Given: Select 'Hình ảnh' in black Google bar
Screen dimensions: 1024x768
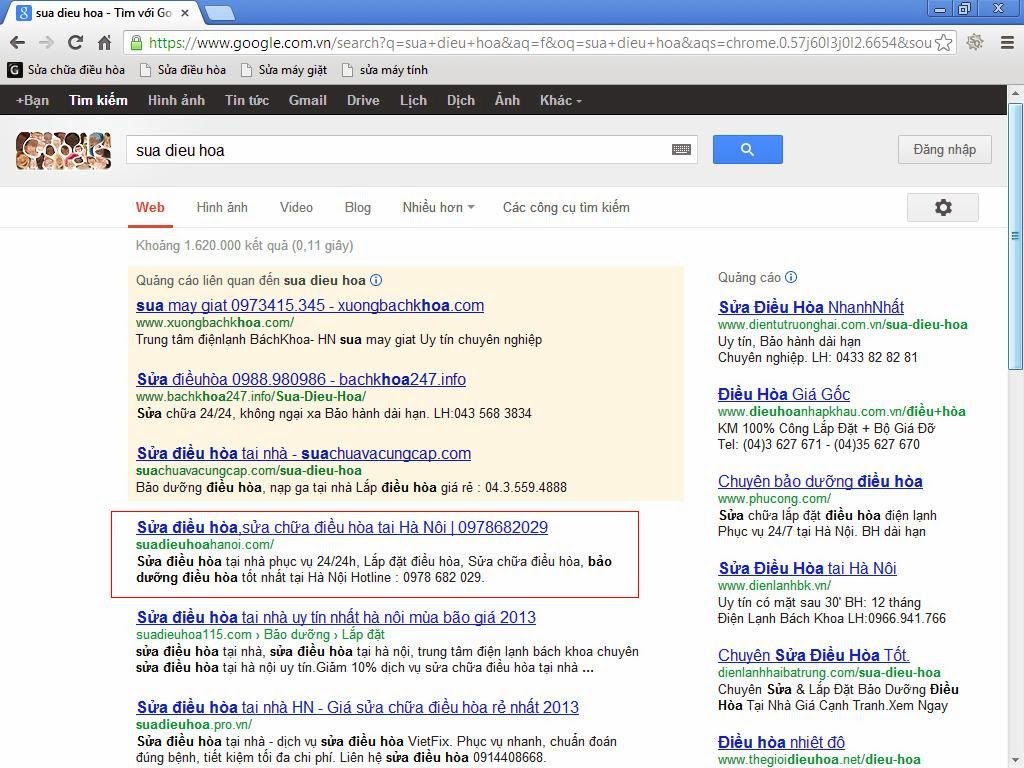Looking at the screenshot, I should [176, 101].
